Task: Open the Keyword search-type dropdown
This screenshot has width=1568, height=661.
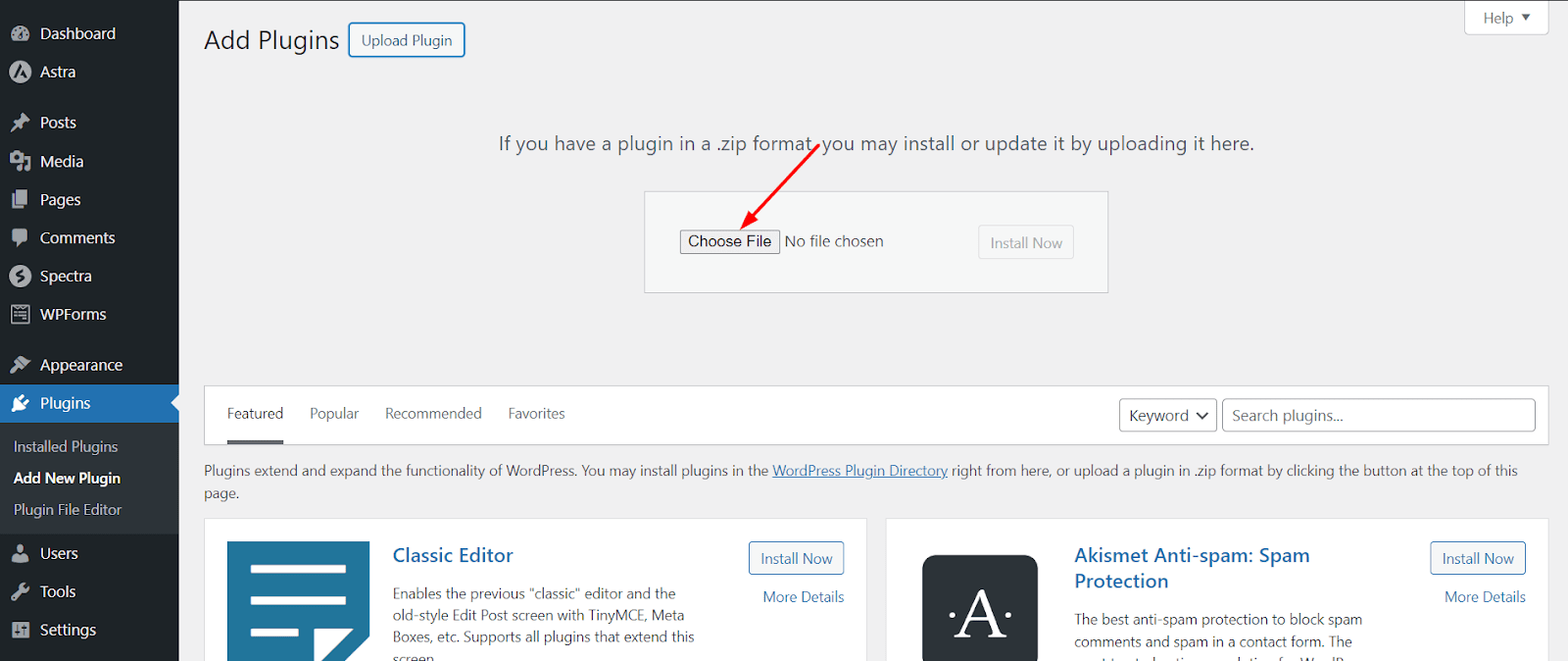Action: pos(1168,415)
